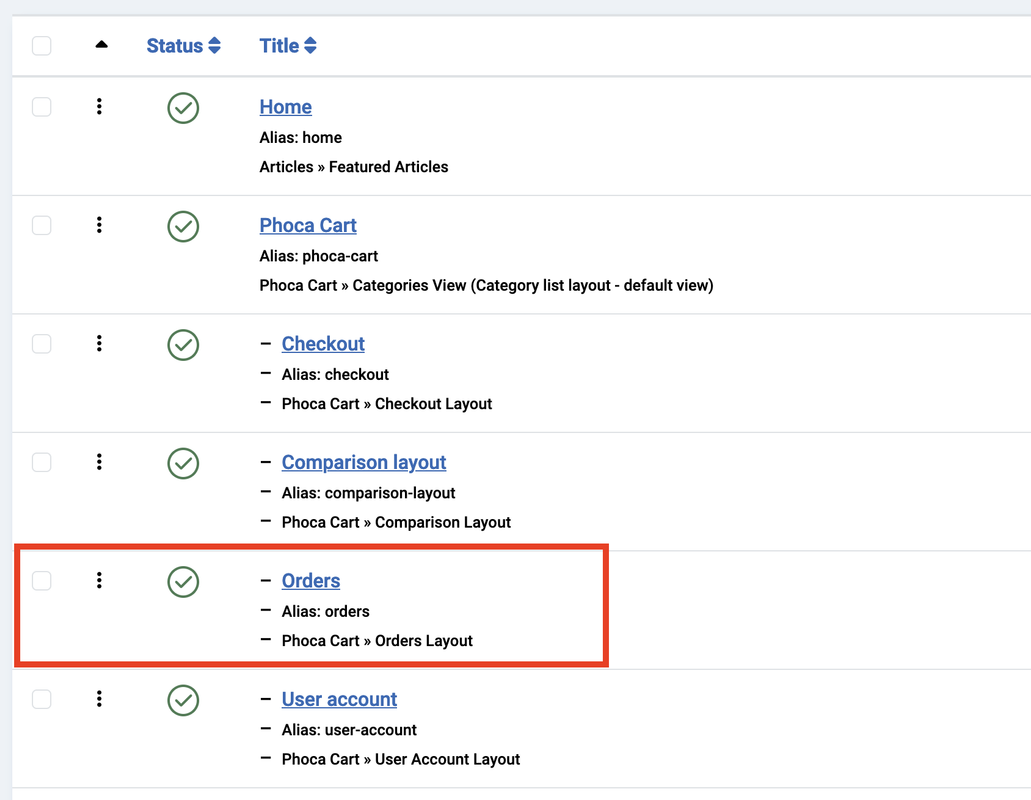
Task: Click the text 'Alias: phoca-cart'
Action: tap(319, 256)
